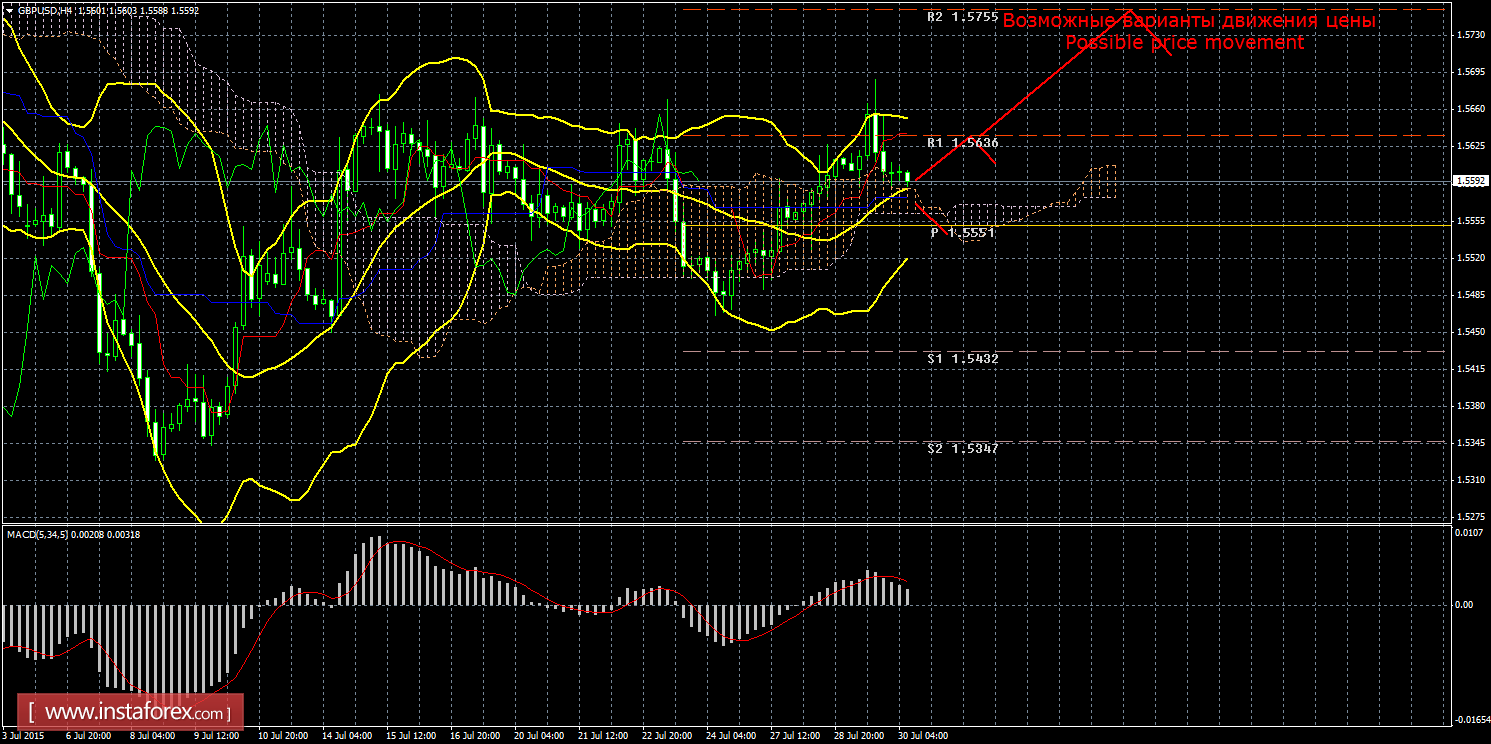
Task: Open the chart menu triangle beside GBPUSD,H4
Action: (x=9, y=9)
